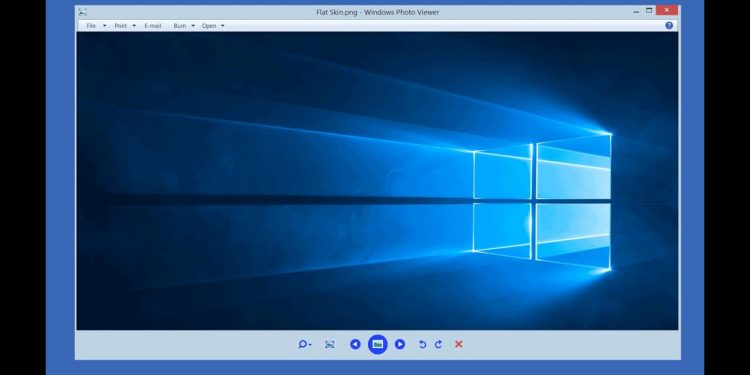750x375 pixels.
Task: Click the Photo Viewer title bar icon
Action: 83,12
